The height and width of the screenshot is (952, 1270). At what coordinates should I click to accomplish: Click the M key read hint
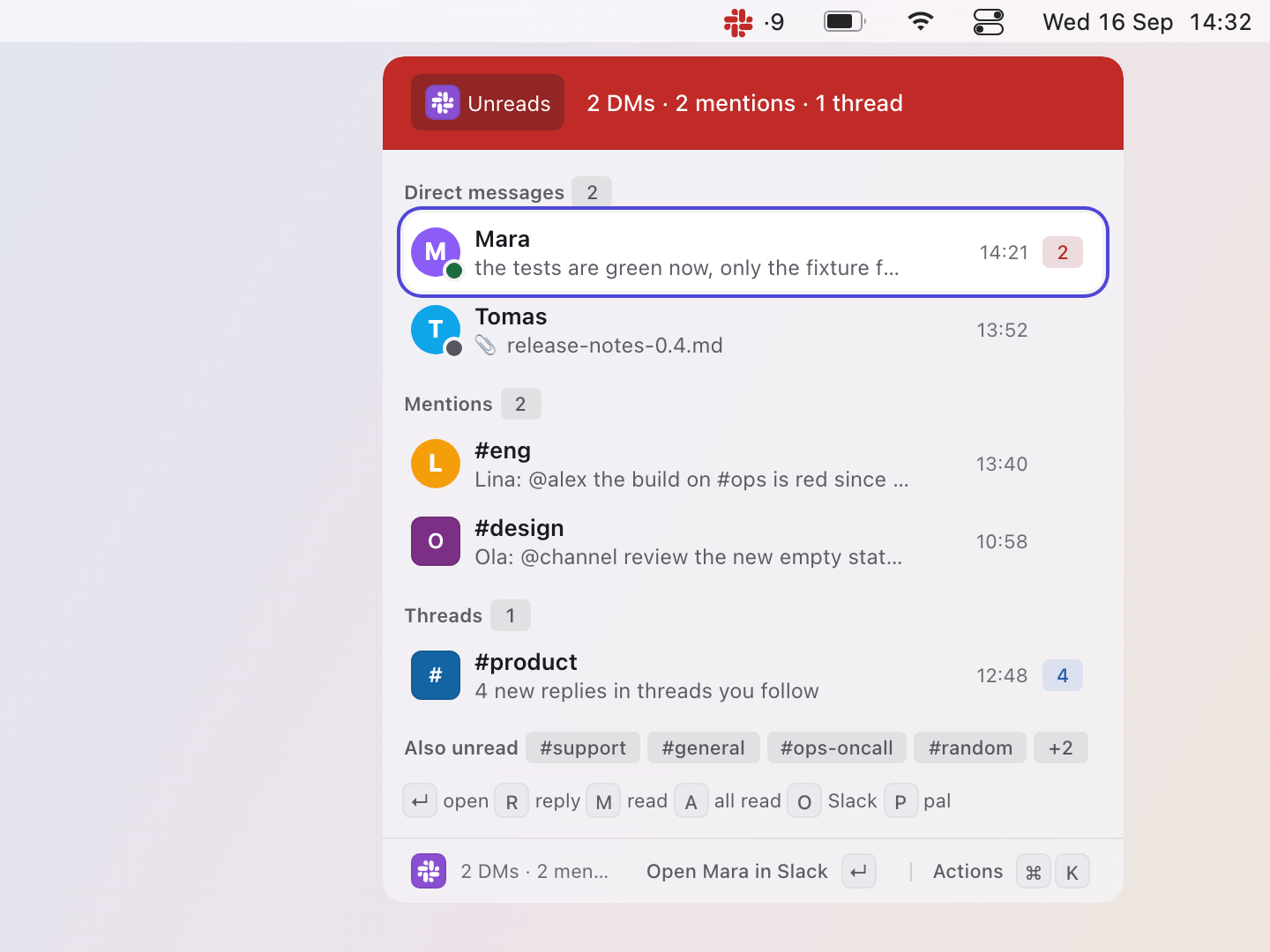[x=603, y=800]
